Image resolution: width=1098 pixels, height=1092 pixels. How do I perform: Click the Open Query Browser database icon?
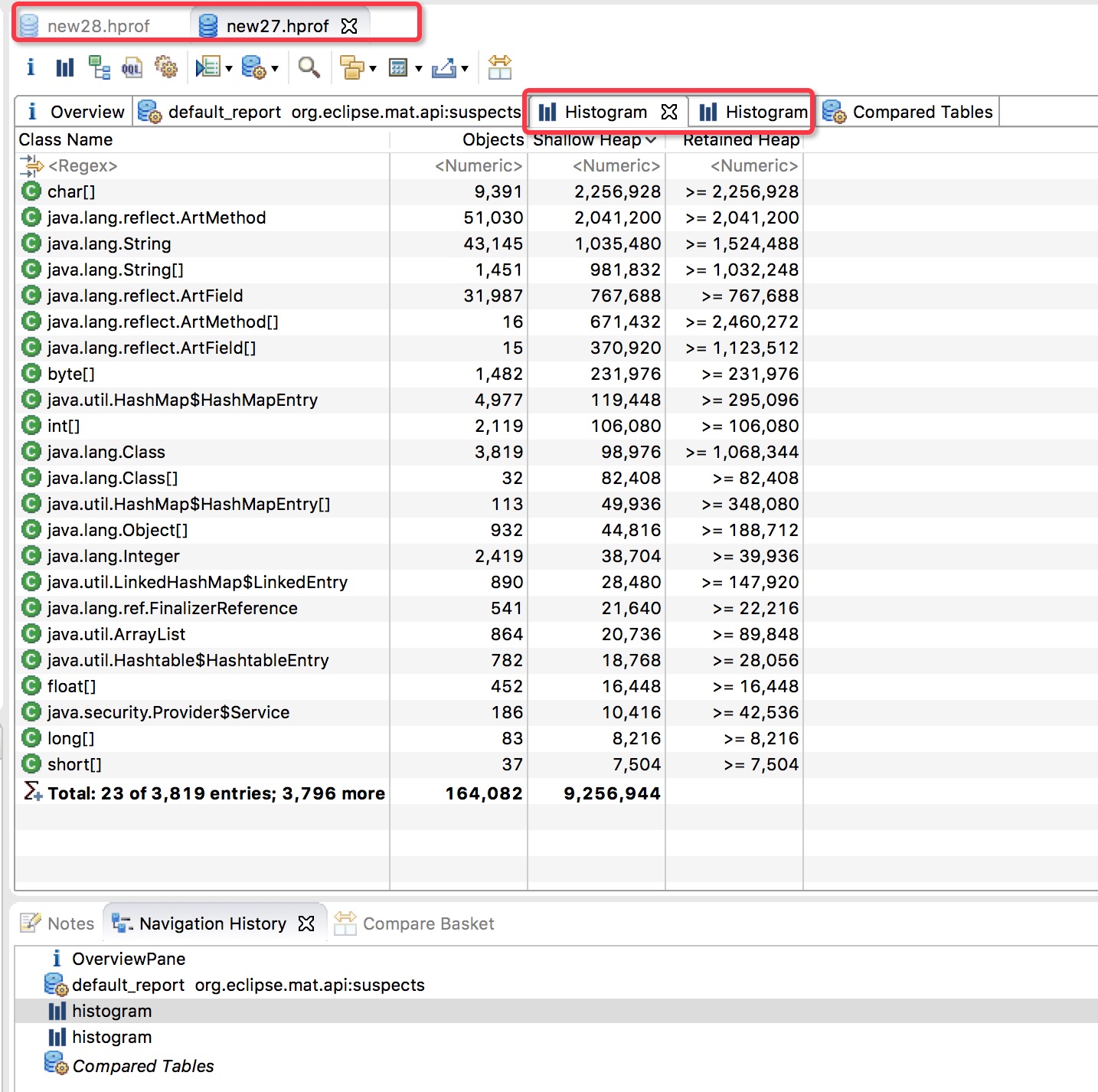coord(253,67)
